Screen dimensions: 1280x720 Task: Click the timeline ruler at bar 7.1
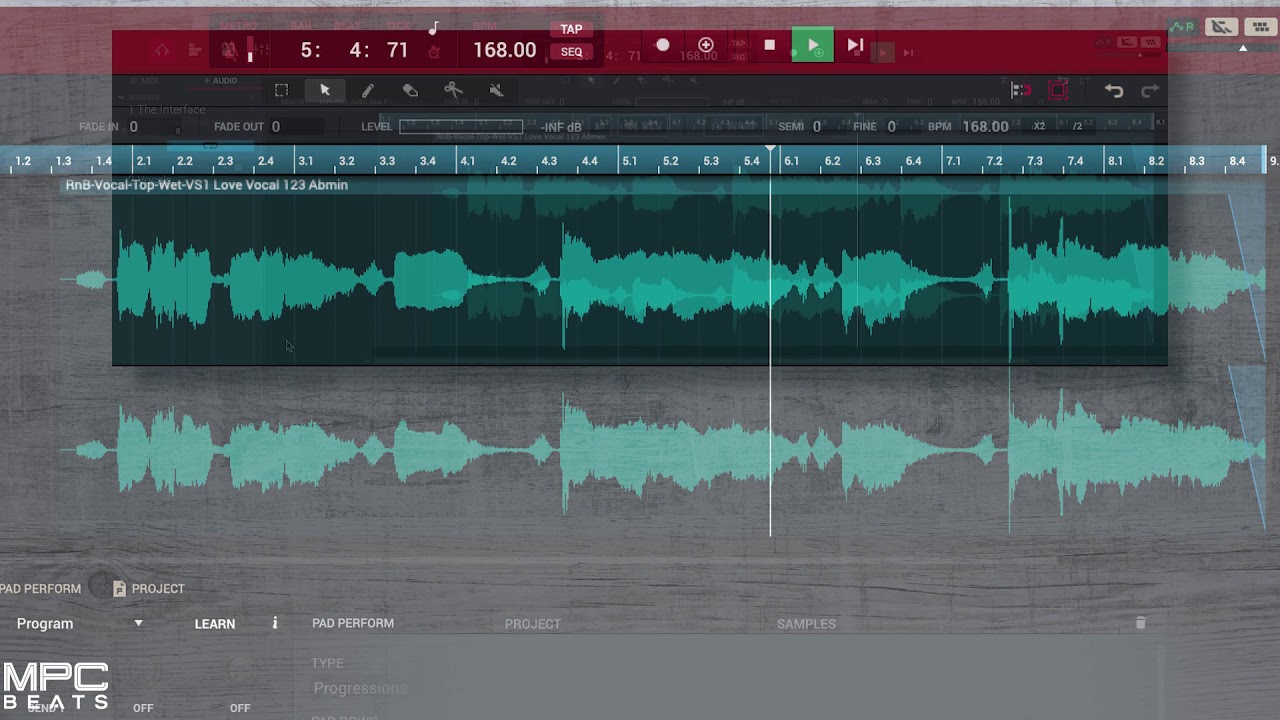click(x=953, y=161)
